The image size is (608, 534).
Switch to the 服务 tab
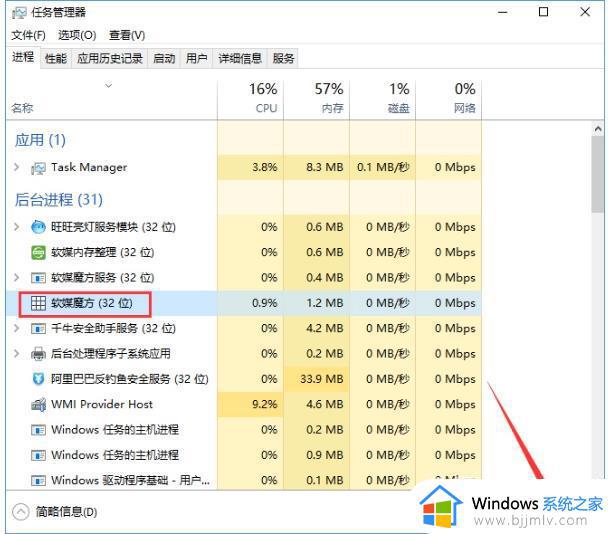tap(283, 59)
